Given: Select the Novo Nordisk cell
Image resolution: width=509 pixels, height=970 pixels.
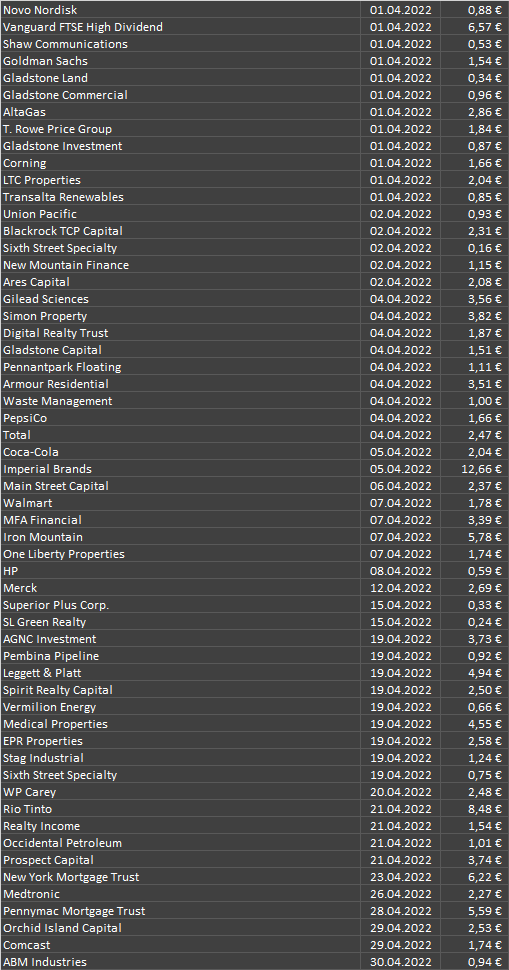Looking at the screenshot, I should (181, 10).
